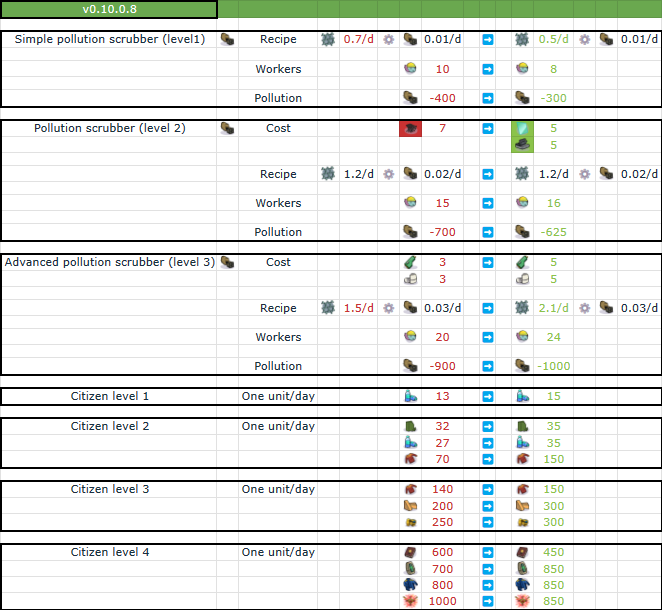This screenshot has width=662, height=610.
Task: Select the red 13 citizen value
Action: coord(442,396)
